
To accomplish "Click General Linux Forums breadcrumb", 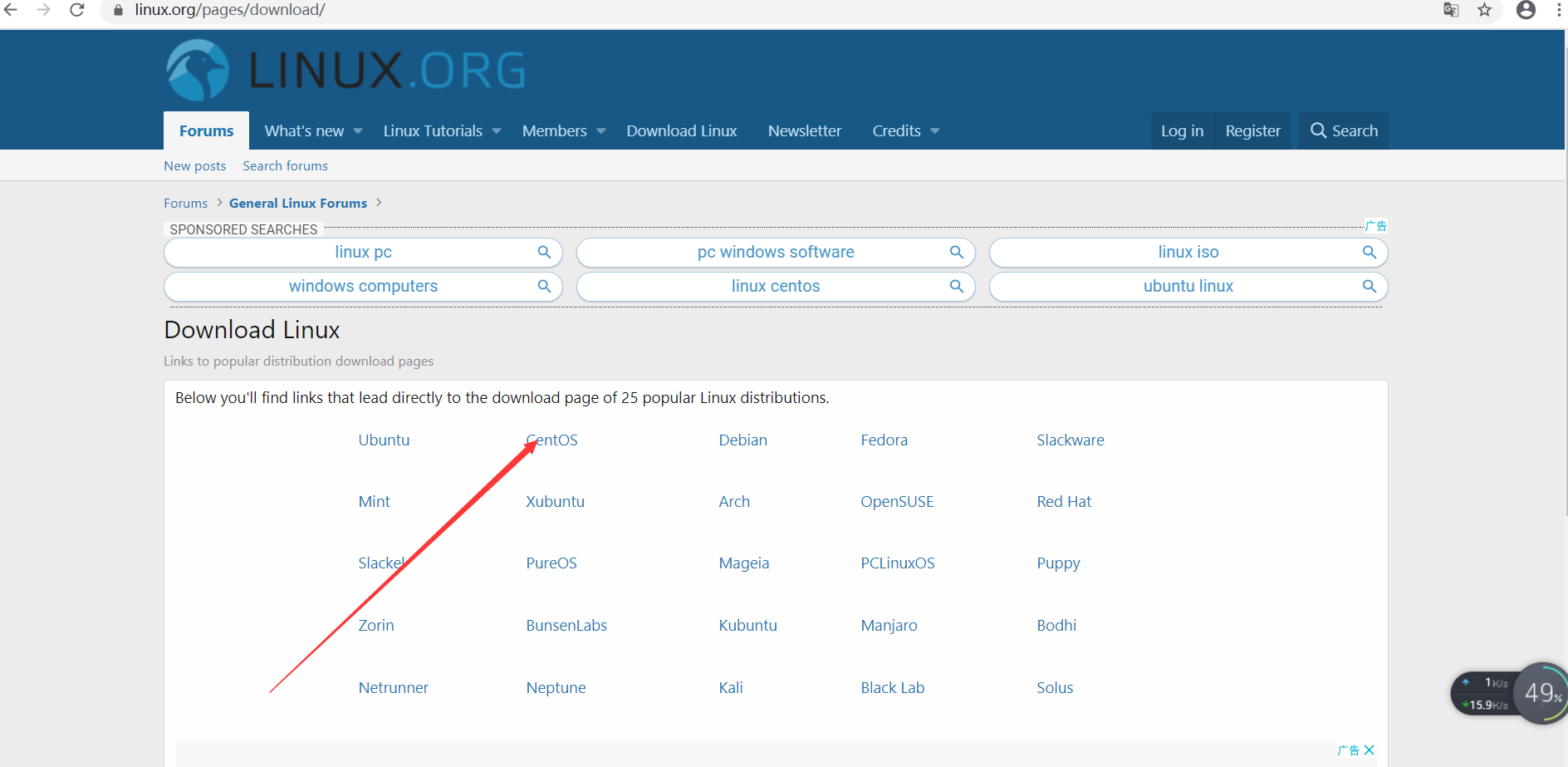I will tap(298, 203).
